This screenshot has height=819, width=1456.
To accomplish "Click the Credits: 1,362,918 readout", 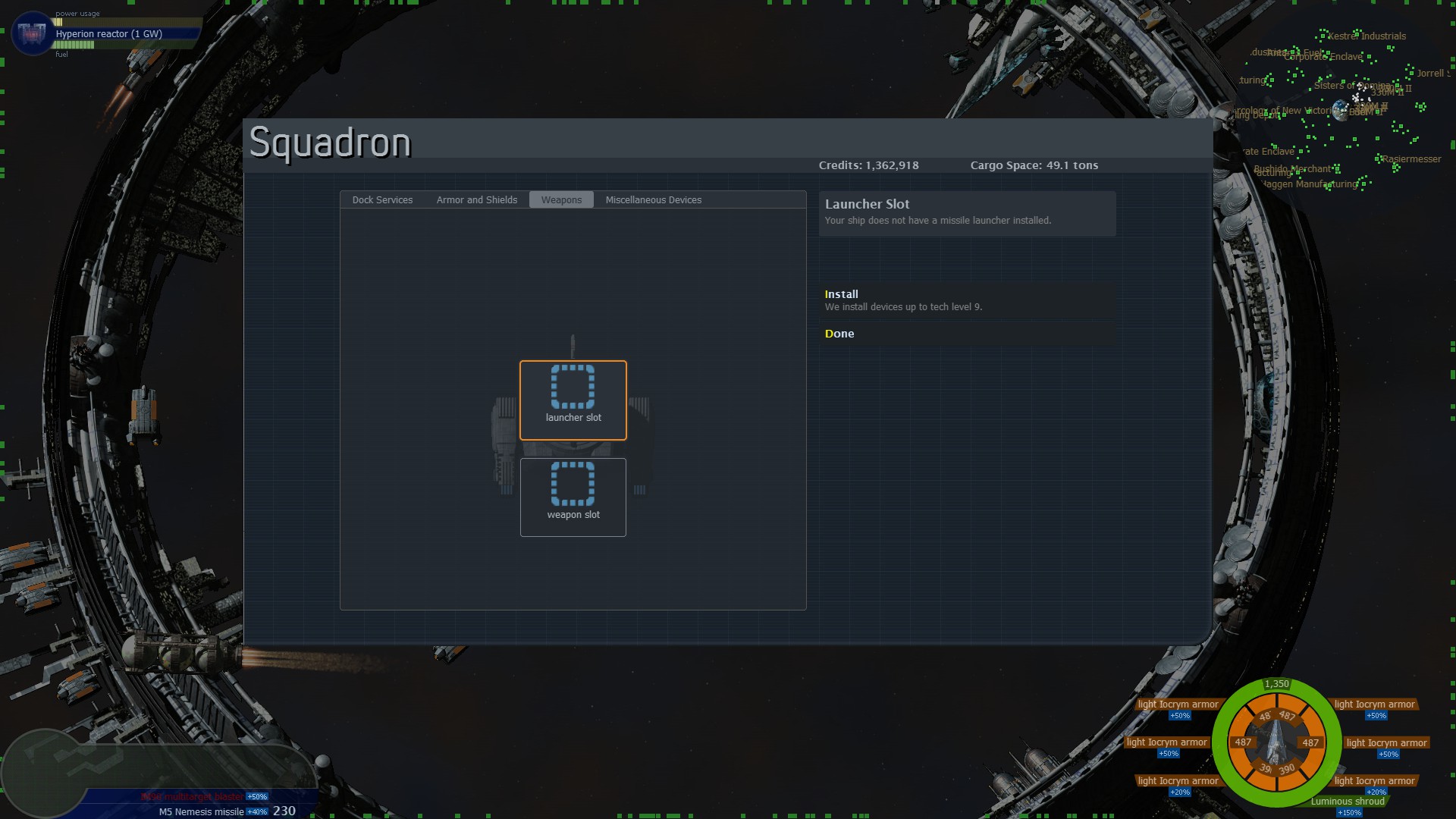I will pos(869,165).
